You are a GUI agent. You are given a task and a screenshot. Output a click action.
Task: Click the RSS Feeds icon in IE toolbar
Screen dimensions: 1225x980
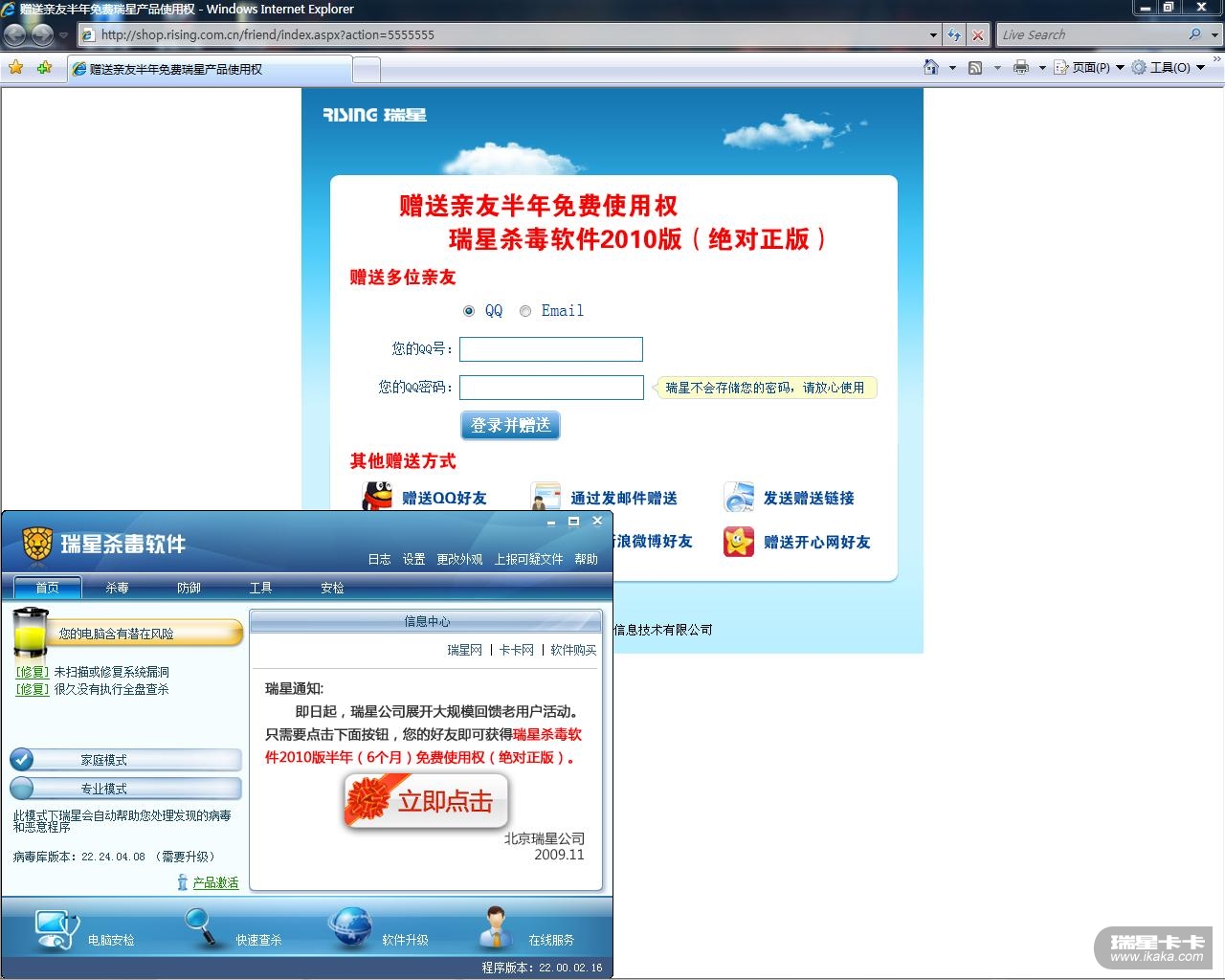coord(975,67)
